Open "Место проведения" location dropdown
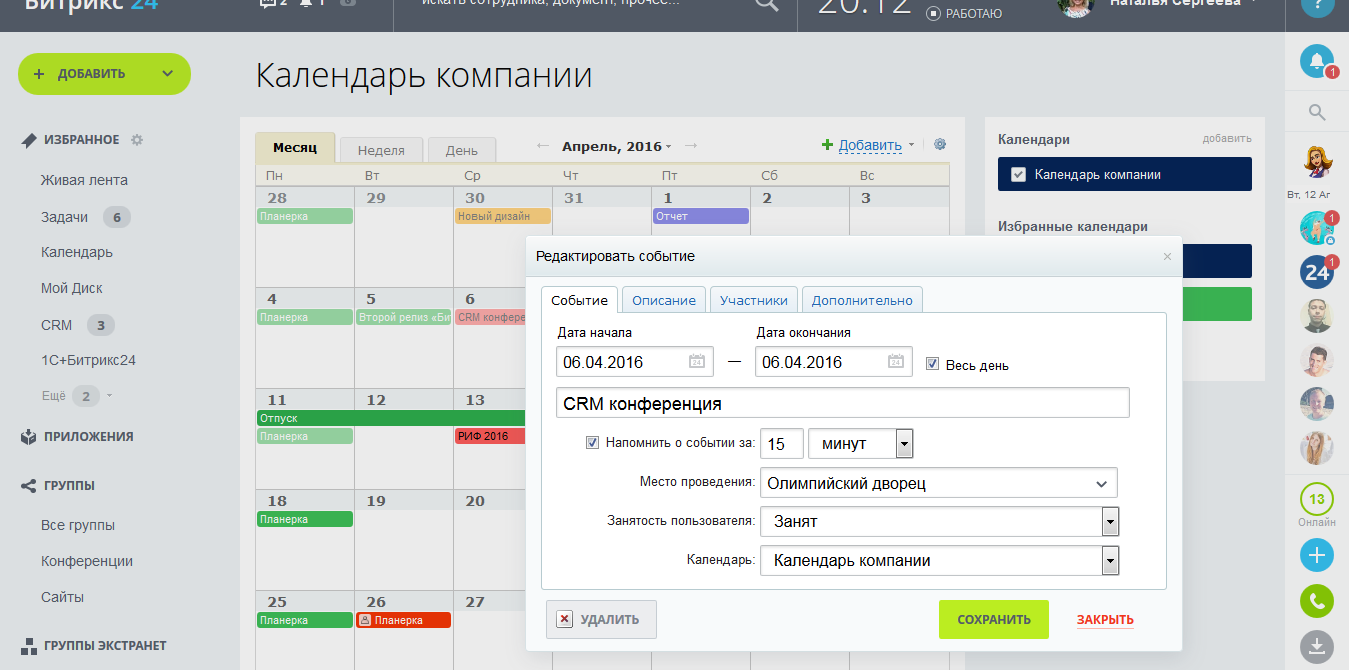 pyautogui.click(x=1101, y=484)
